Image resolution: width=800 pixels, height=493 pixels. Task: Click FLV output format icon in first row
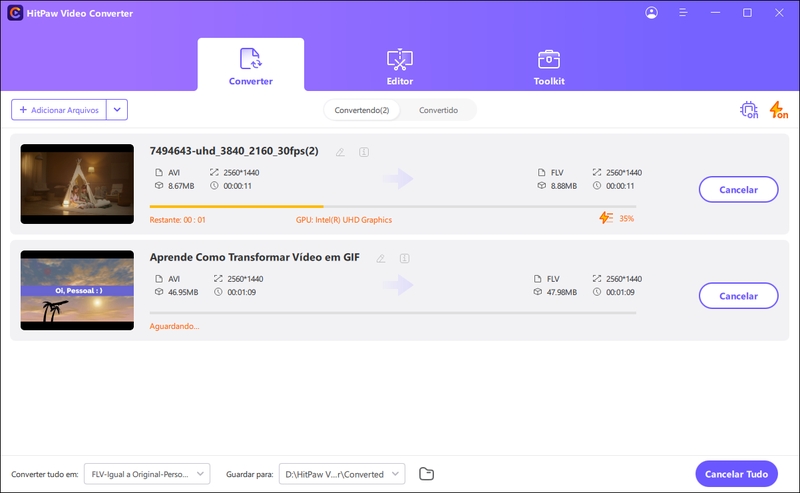pyautogui.click(x=541, y=172)
